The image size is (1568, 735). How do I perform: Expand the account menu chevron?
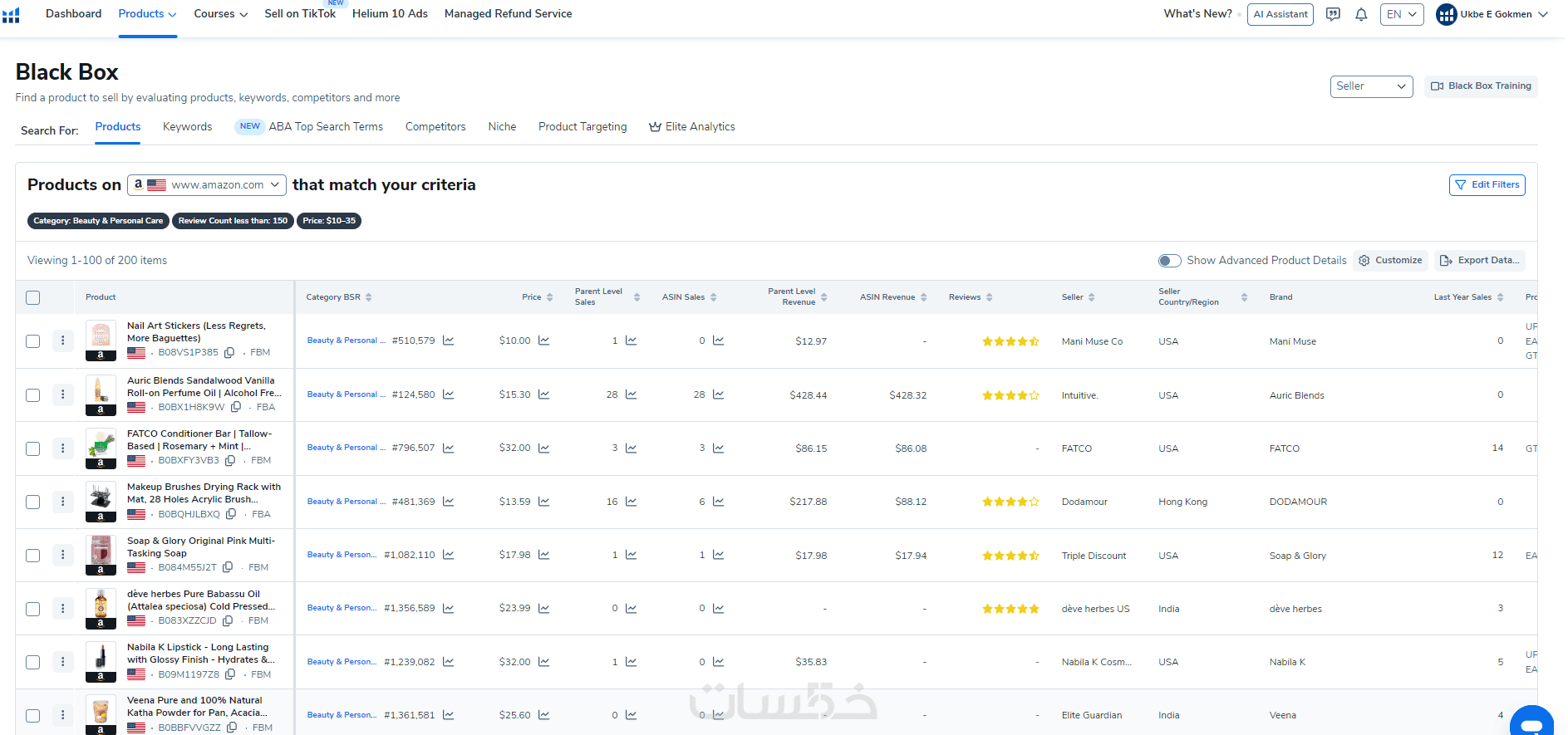click(1543, 14)
